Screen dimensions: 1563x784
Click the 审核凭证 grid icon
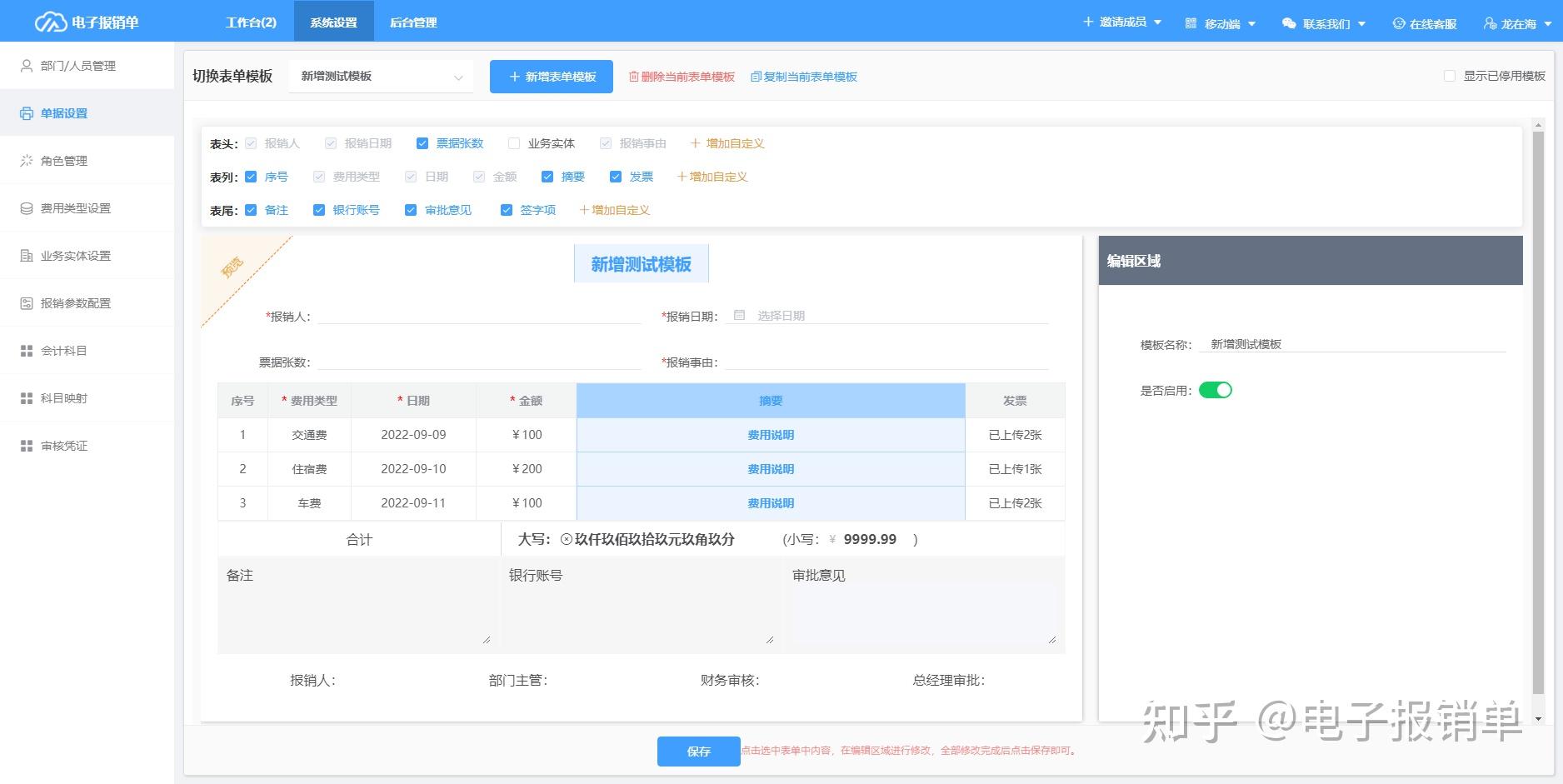[27, 446]
